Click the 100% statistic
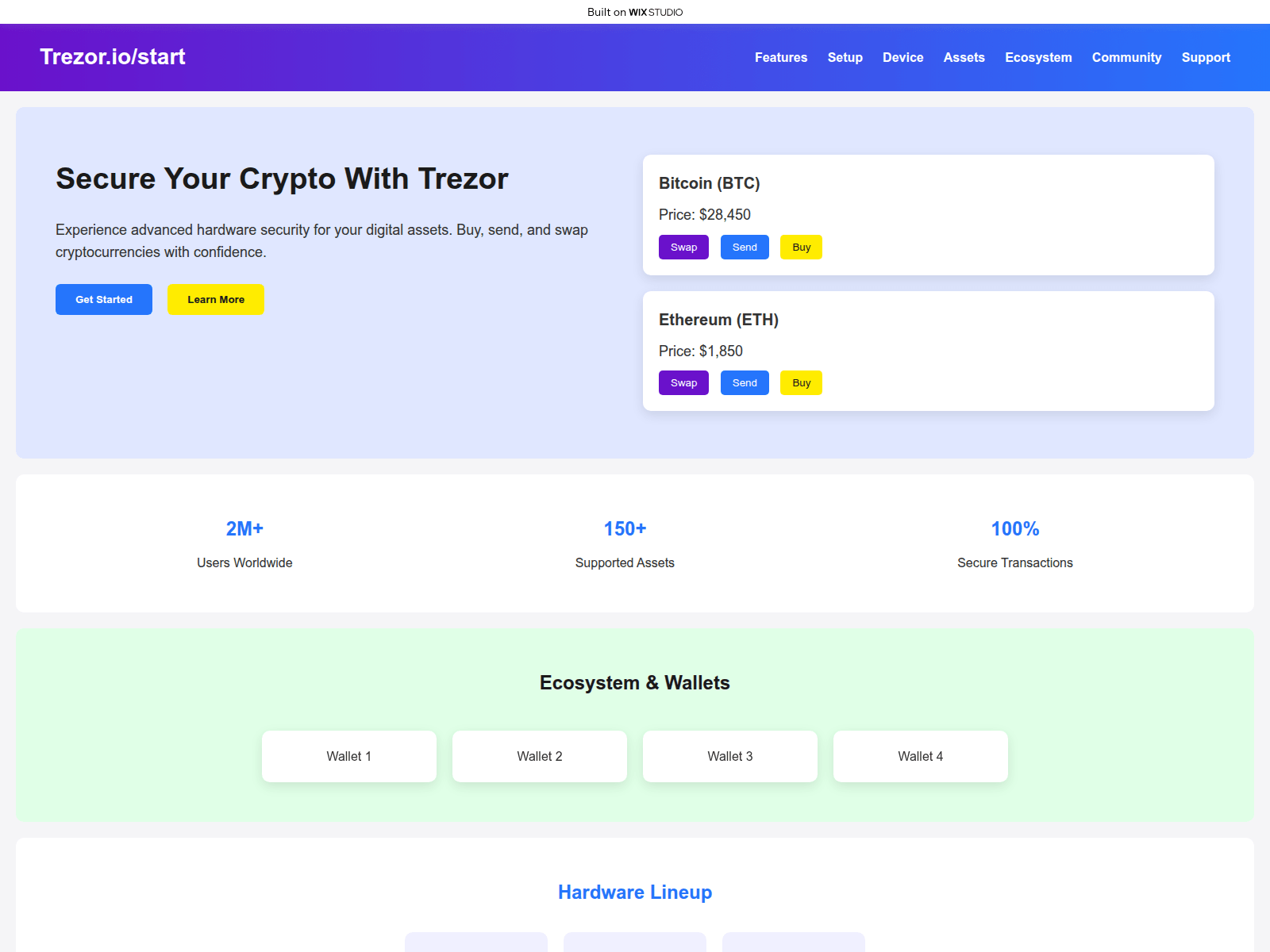The height and width of the screenshot is (952, 1270). [x=1015, y=528]
